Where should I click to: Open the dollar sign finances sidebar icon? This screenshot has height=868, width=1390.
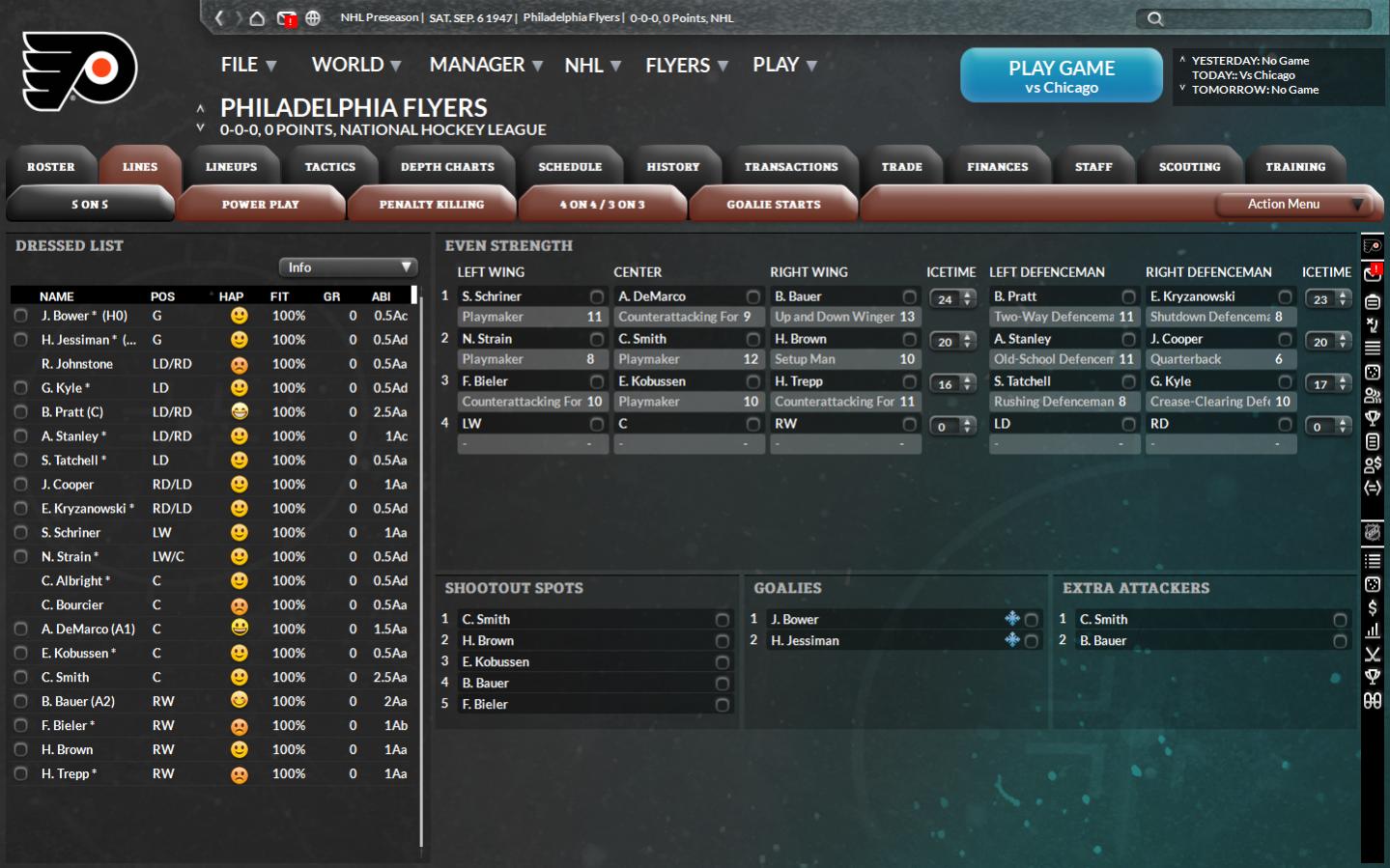click(x=1372, y=607)
